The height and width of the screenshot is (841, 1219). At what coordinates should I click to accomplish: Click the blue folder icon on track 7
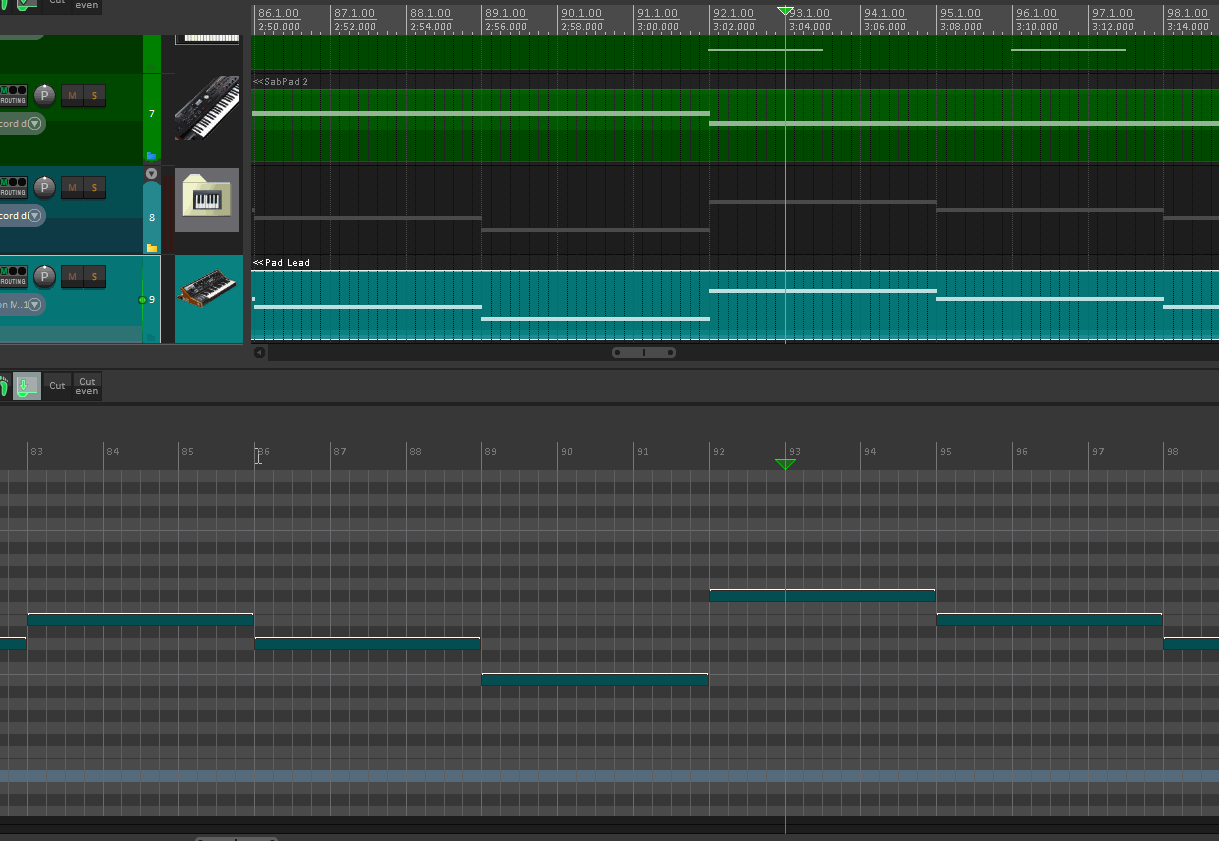(152, 156)
